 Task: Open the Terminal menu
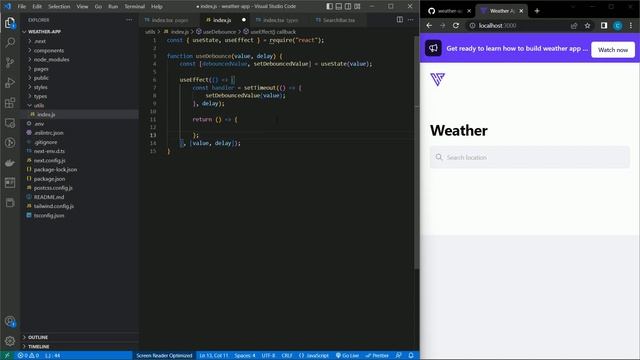tap(135, 7)
